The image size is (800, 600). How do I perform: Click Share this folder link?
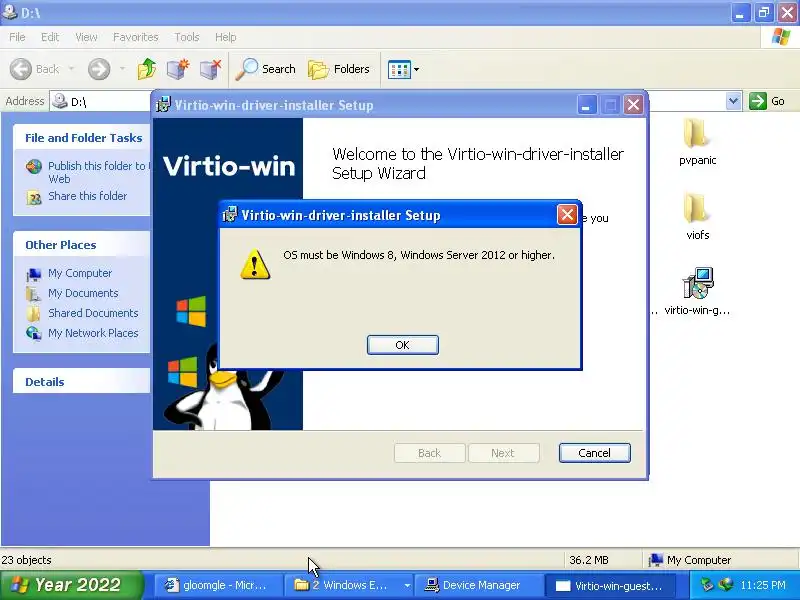point(87,196)
